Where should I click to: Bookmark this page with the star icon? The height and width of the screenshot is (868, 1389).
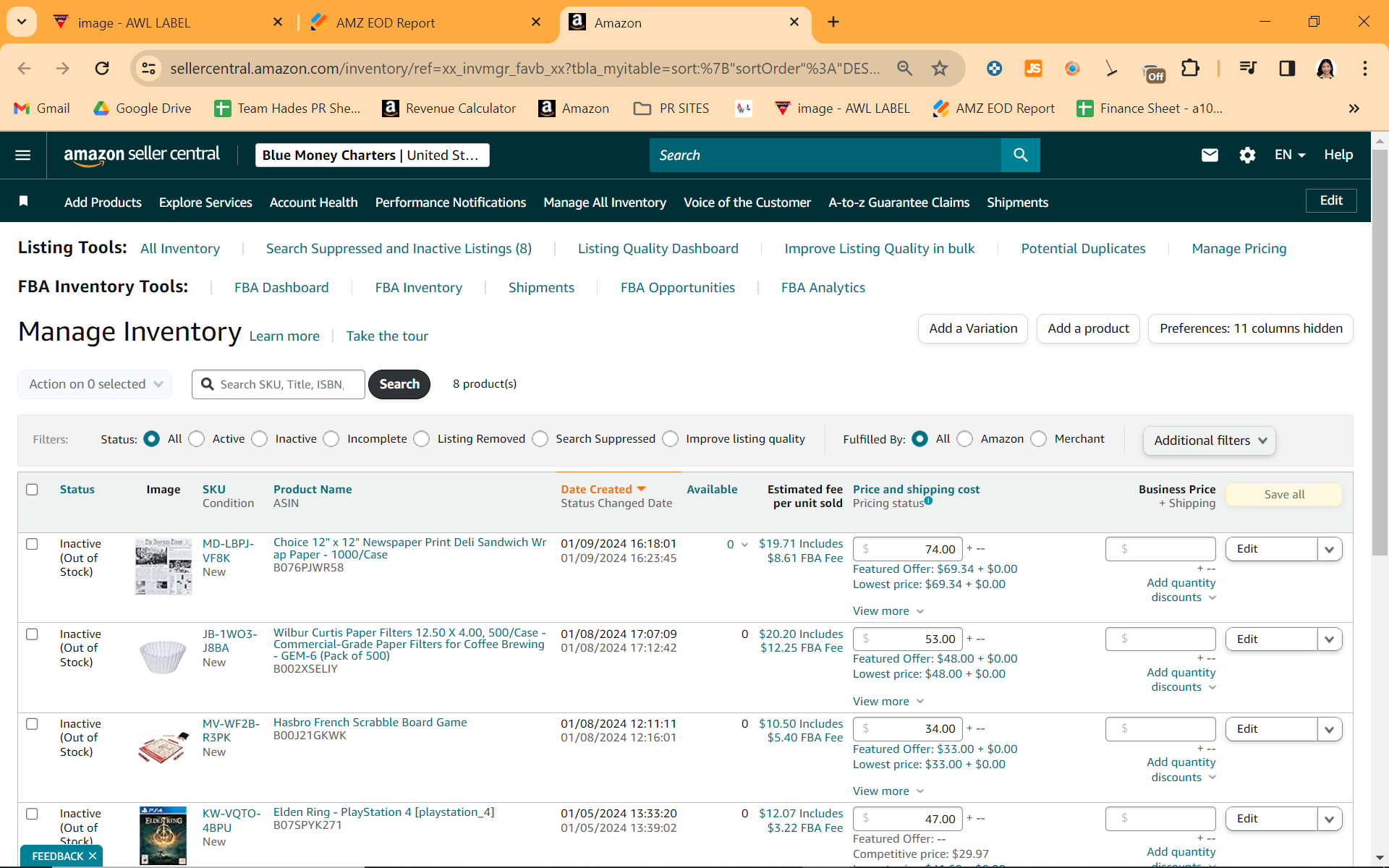coord(940,69)
